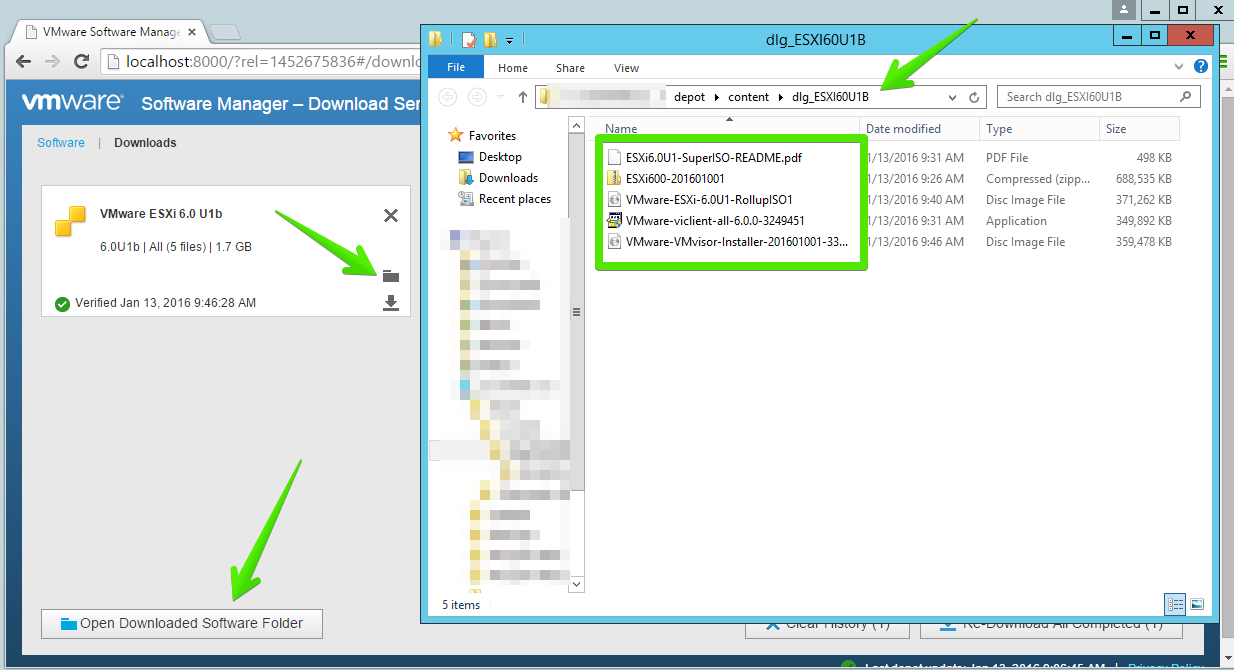Click dlg_ESXI60U1B in the address bar

pyautogui.click(x=830, y=97)
